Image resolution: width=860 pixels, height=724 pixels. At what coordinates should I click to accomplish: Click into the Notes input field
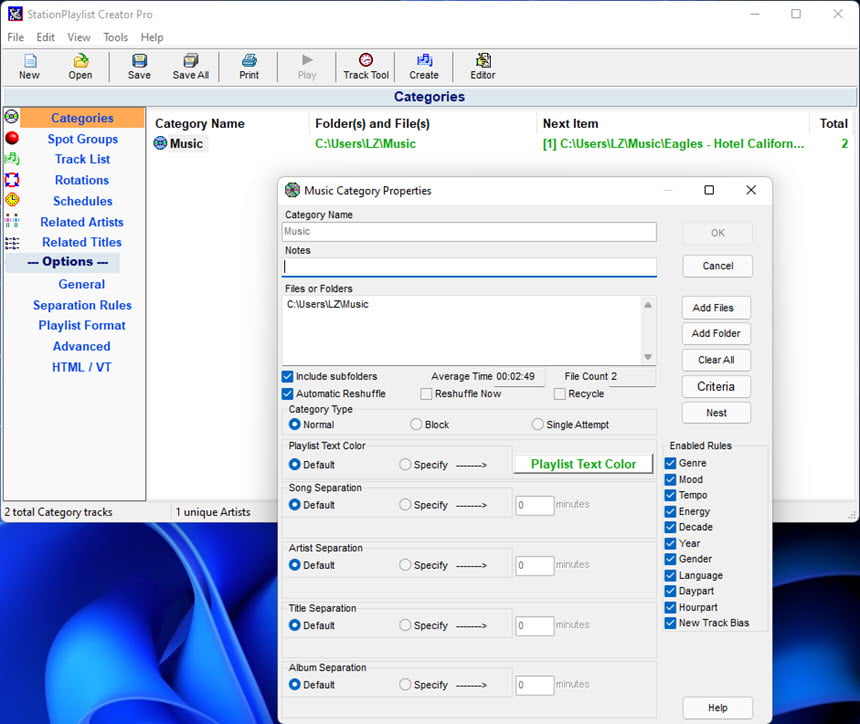(469, 267)
